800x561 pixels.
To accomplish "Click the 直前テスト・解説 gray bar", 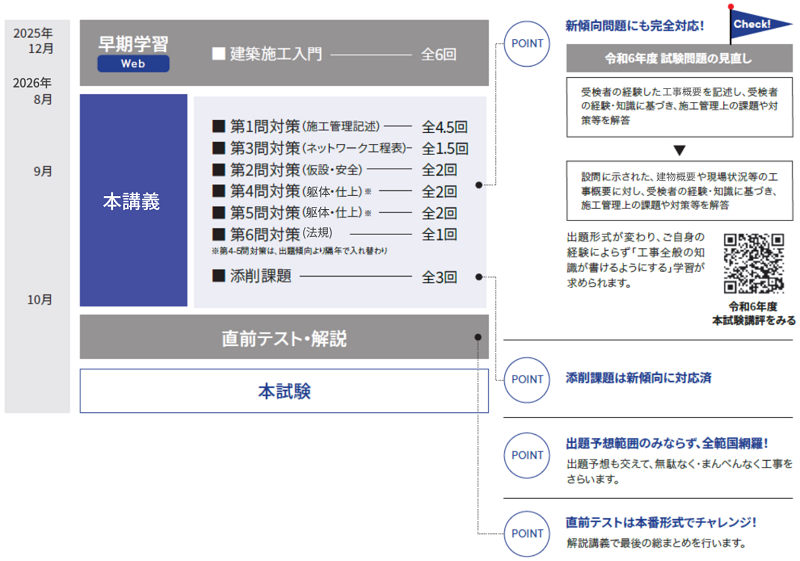I will (284, 338).
